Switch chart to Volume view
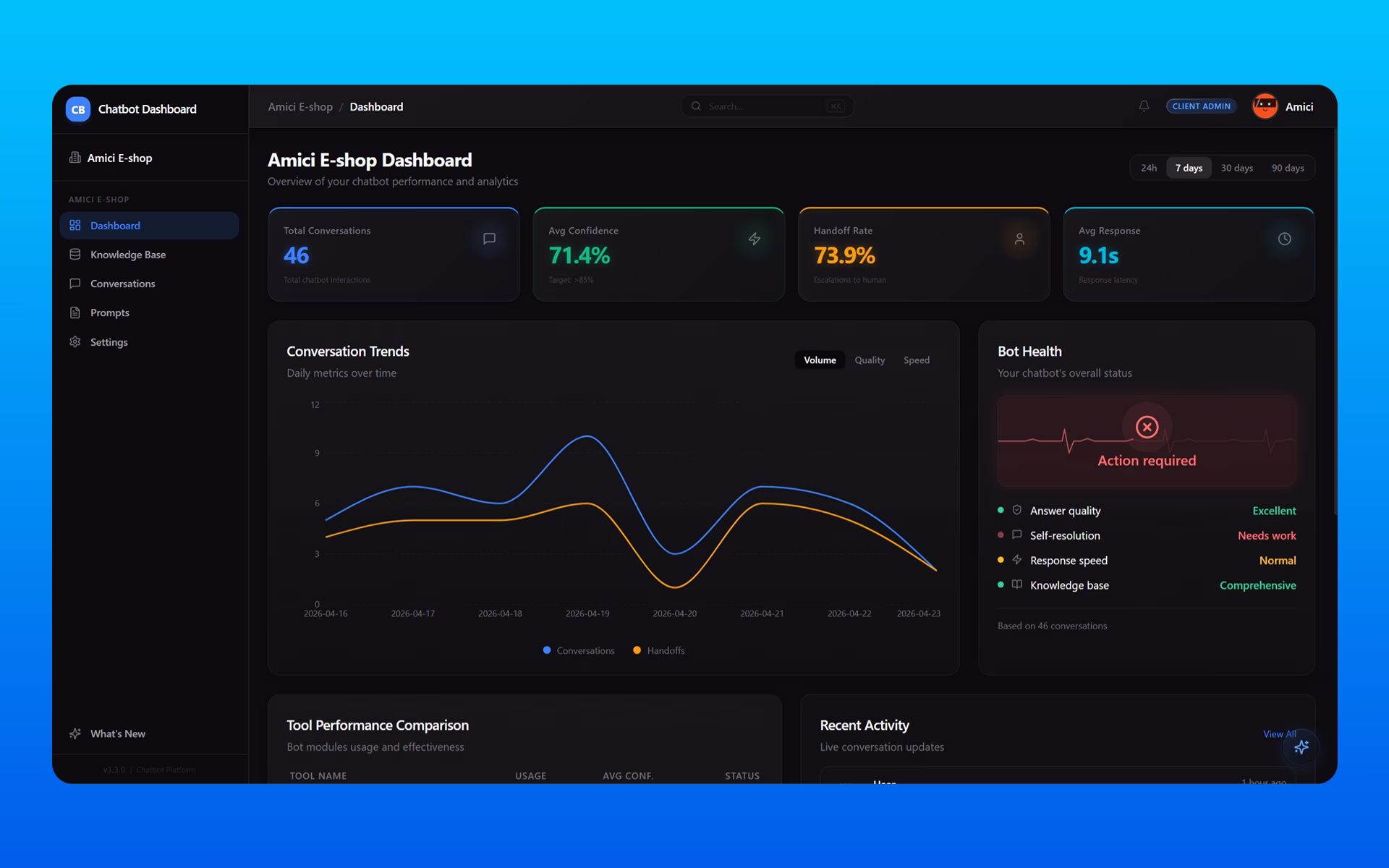The height and width of the screenshot is (868, 1389). (820, 360)
